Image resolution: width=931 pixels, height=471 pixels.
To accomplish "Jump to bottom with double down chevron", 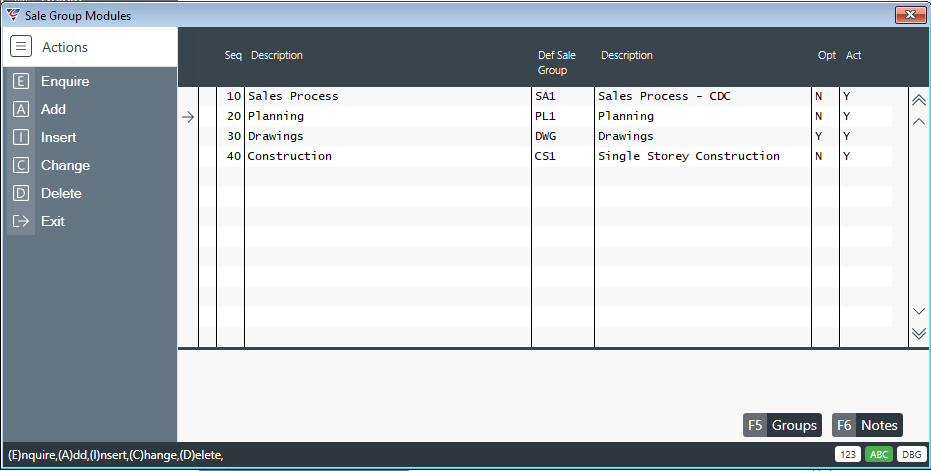I will 919,333.
